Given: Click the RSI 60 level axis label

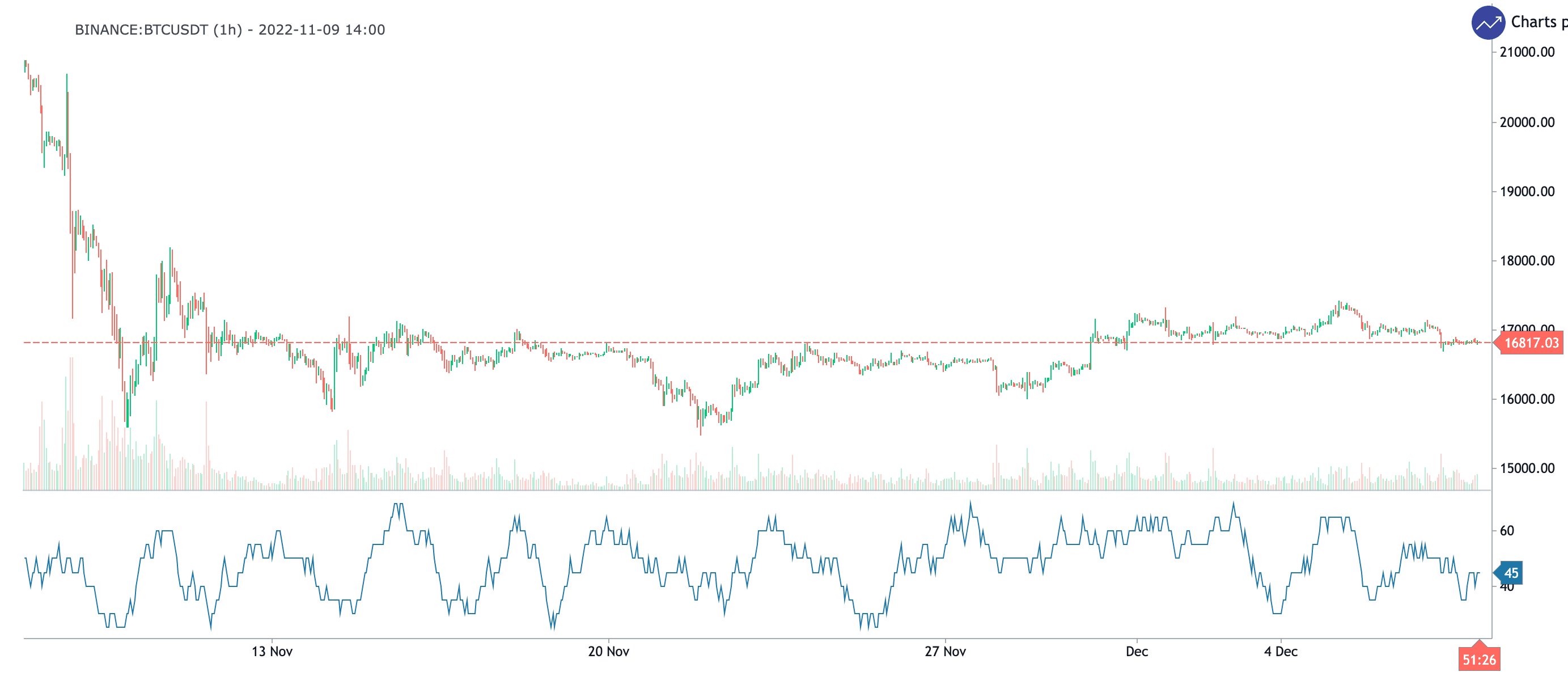Looking at the screenshot, I should [x=1507, y=531].
